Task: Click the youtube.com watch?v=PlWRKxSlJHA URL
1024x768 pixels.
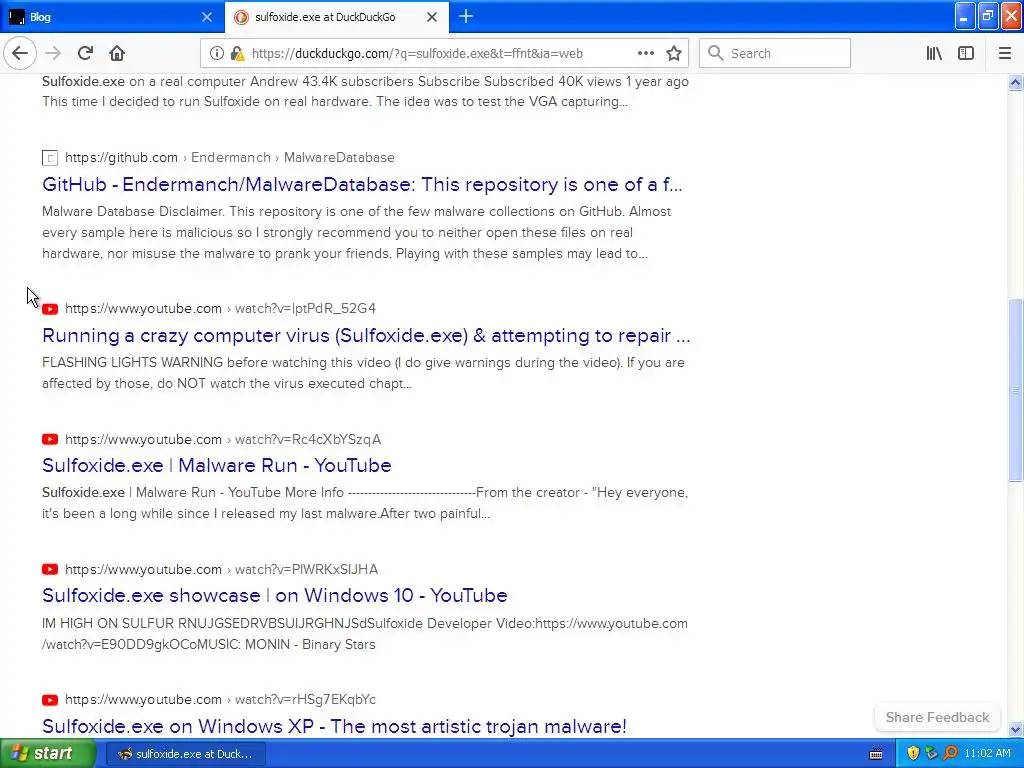Action: pos(221,569)
